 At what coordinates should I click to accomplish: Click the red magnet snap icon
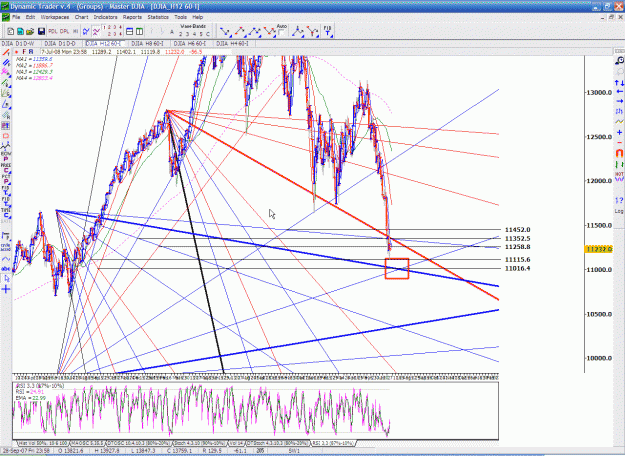(x=619, y=153)
